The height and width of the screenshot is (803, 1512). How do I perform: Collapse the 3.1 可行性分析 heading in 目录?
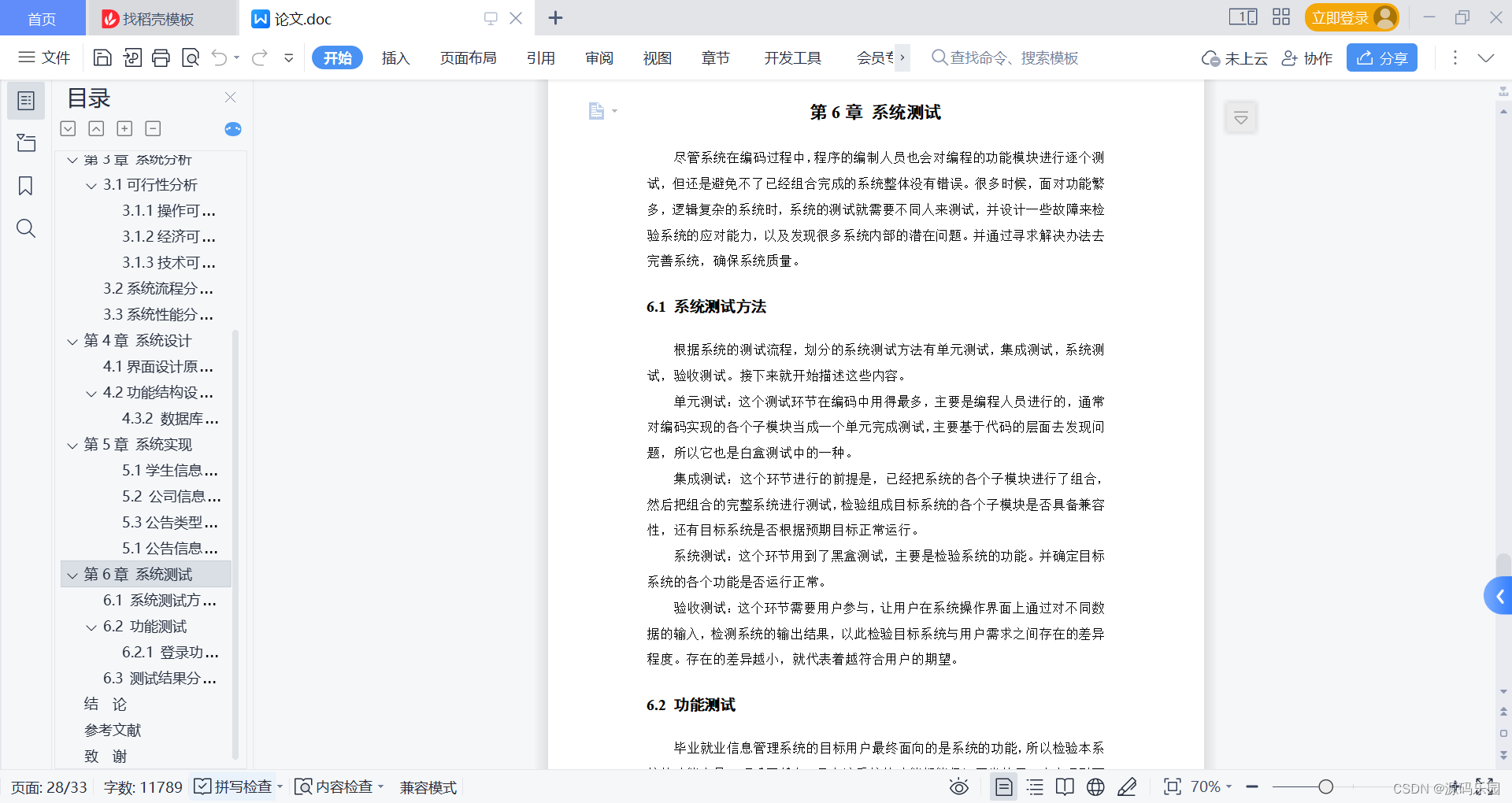point(91,185)
